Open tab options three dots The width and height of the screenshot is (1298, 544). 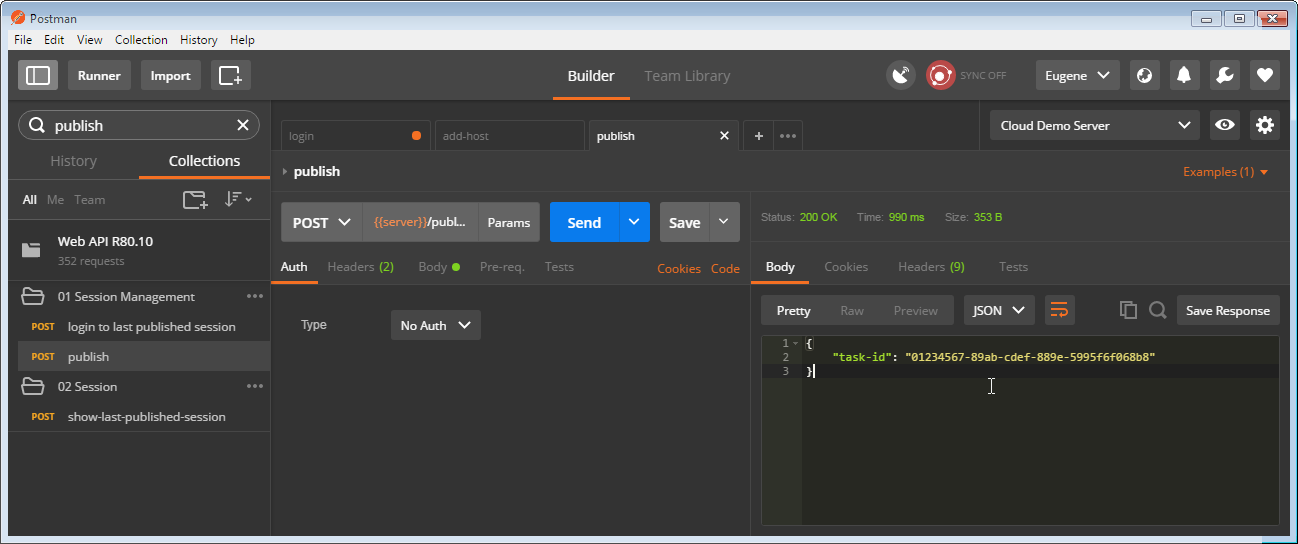788,136
